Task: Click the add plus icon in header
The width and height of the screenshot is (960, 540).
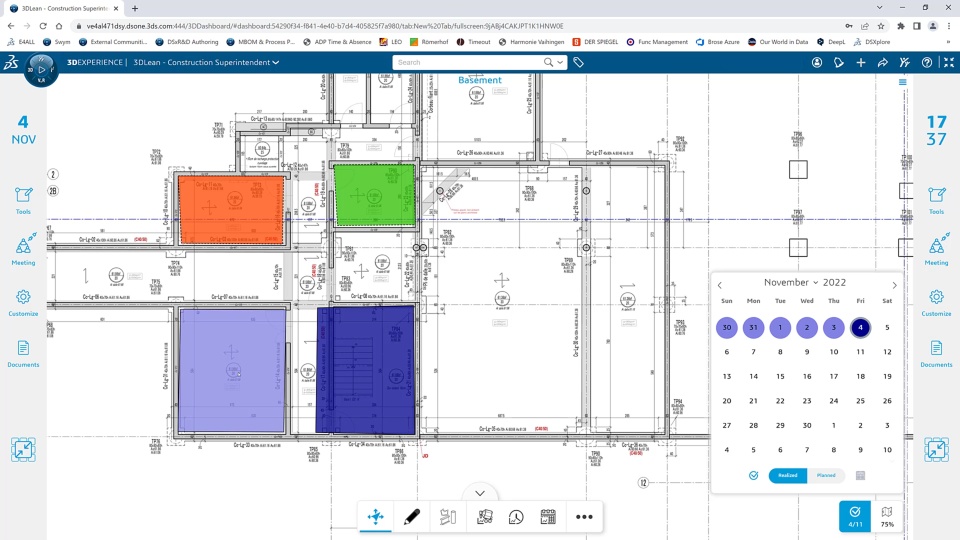Action: (861, 62)
